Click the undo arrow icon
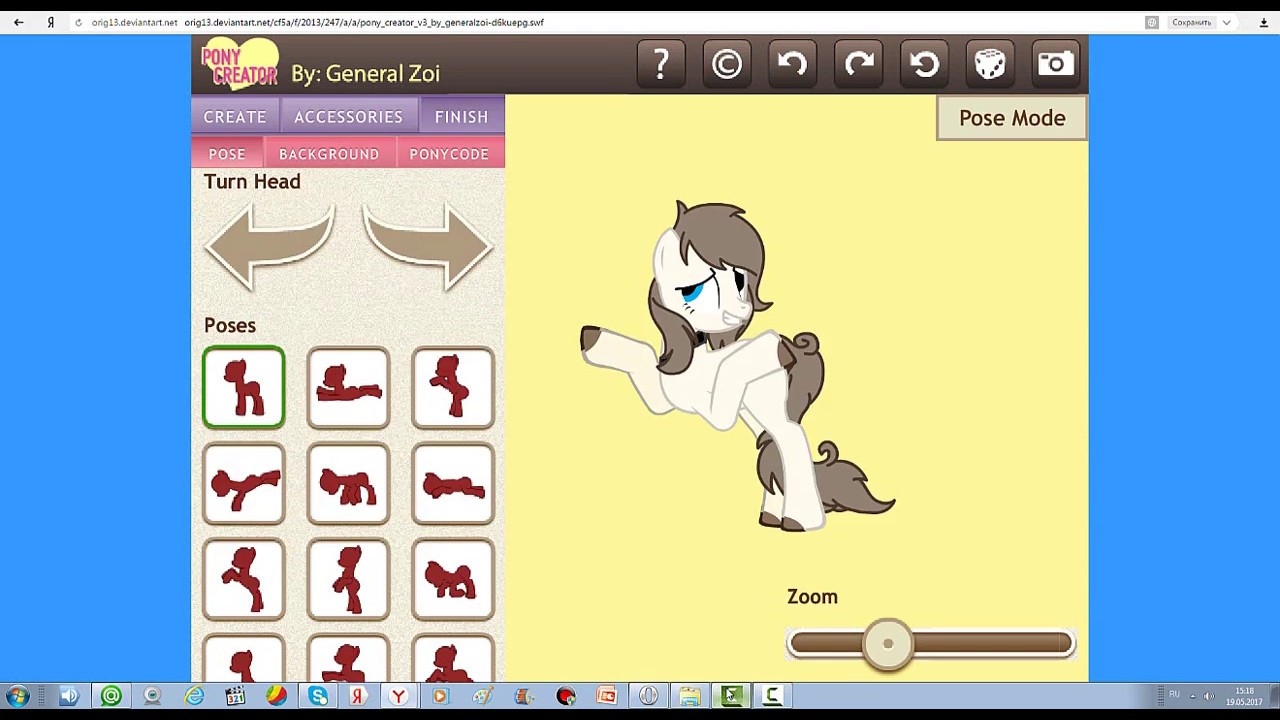This screenshot has width=1280, height=720. click(792, 65)
